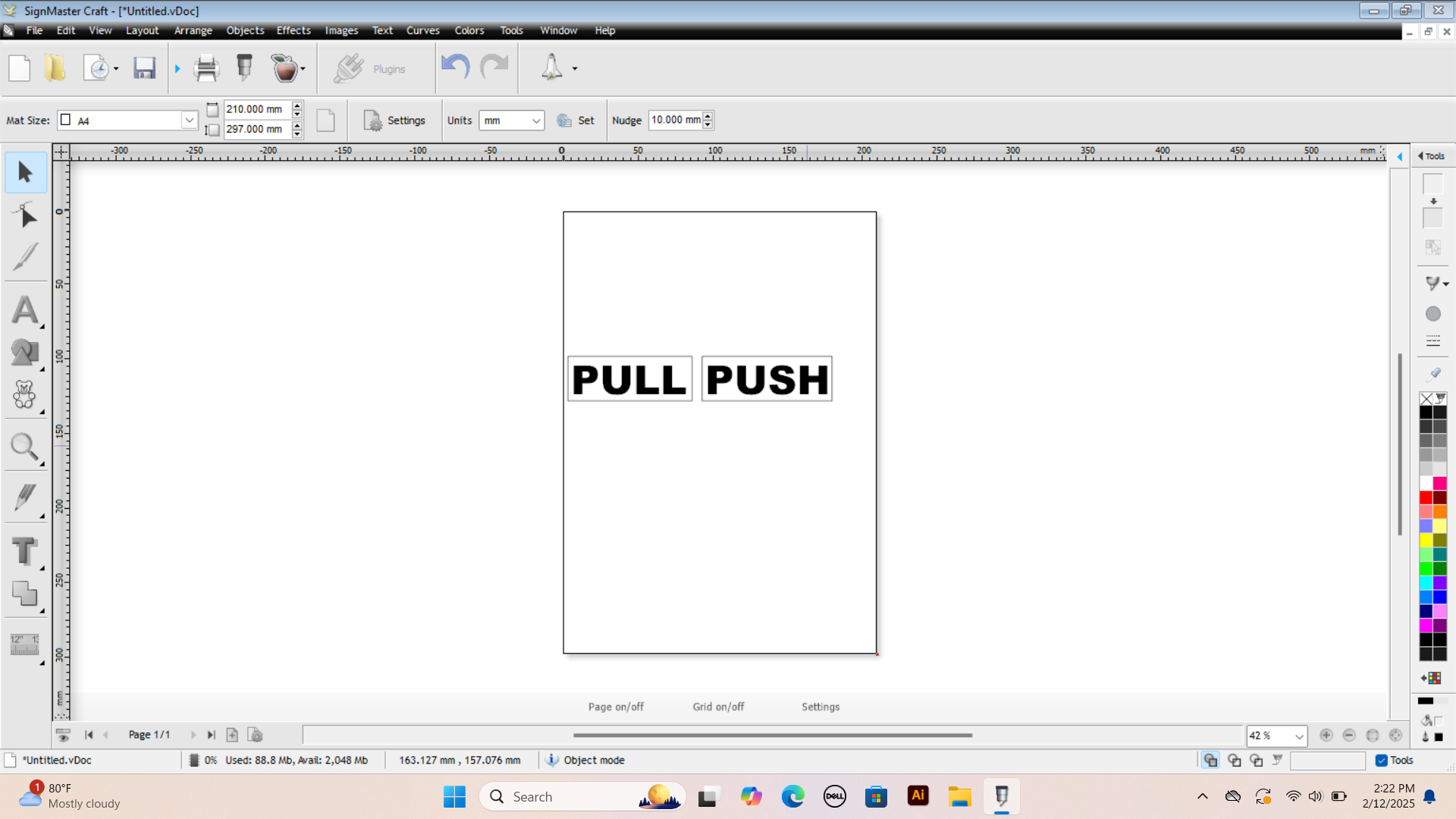
Task: Expand the toolbar blue play arrow
Action: click(x=177, y=69)
